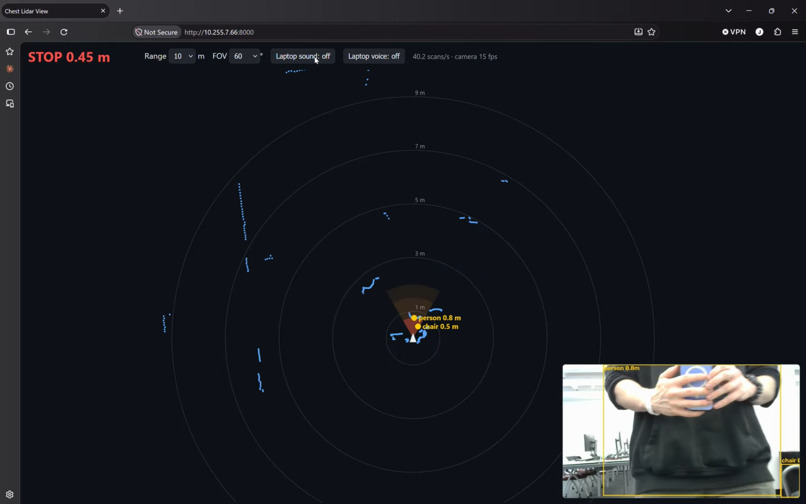
Task: Toggle the Laptop voice: off button
Action: pyautogui.click(x=374, y=56)
